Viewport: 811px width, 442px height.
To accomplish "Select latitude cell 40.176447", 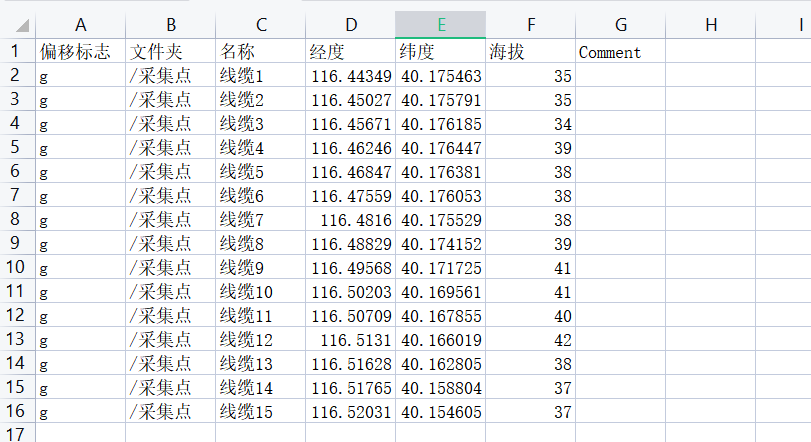I will pos(440,148).
